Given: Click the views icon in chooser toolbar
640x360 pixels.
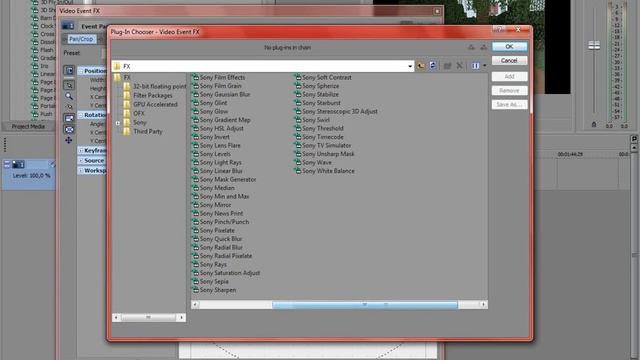Looking at the screenshot, I should tap(476, 66).
